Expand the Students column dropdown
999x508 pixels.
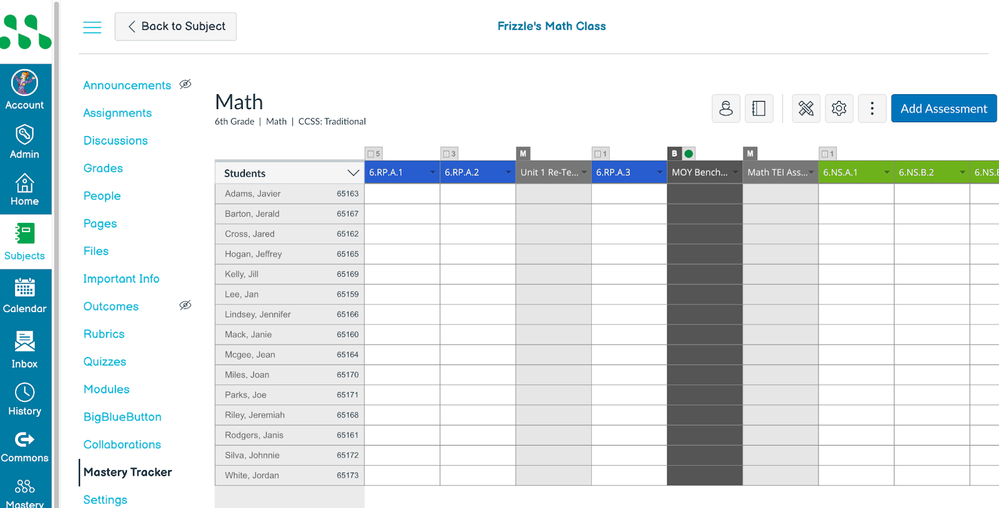[352, 173]
